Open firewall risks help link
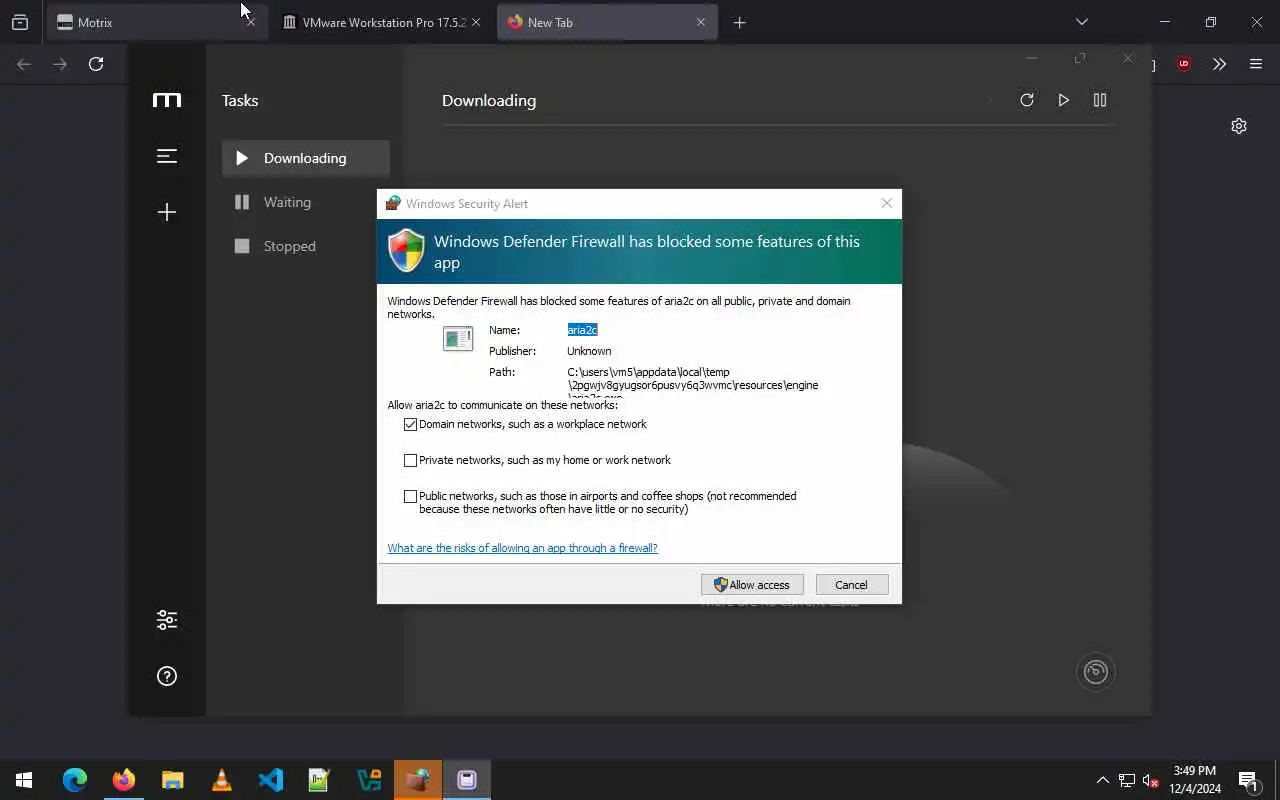Screen dimensions: 1280x800 pos(522,548)
